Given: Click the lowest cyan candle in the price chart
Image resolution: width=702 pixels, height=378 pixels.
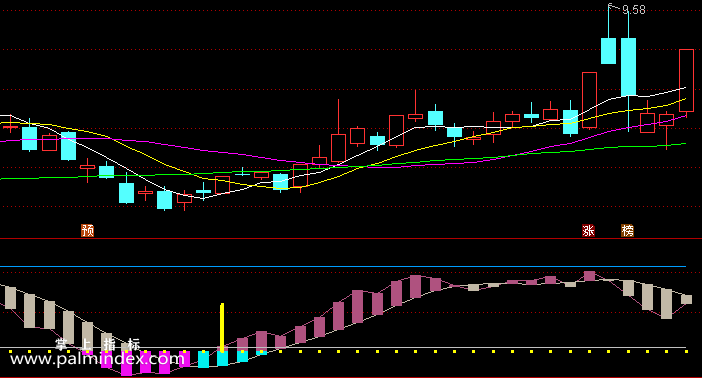Looking at the screenshot, I should tap(164, 200).
